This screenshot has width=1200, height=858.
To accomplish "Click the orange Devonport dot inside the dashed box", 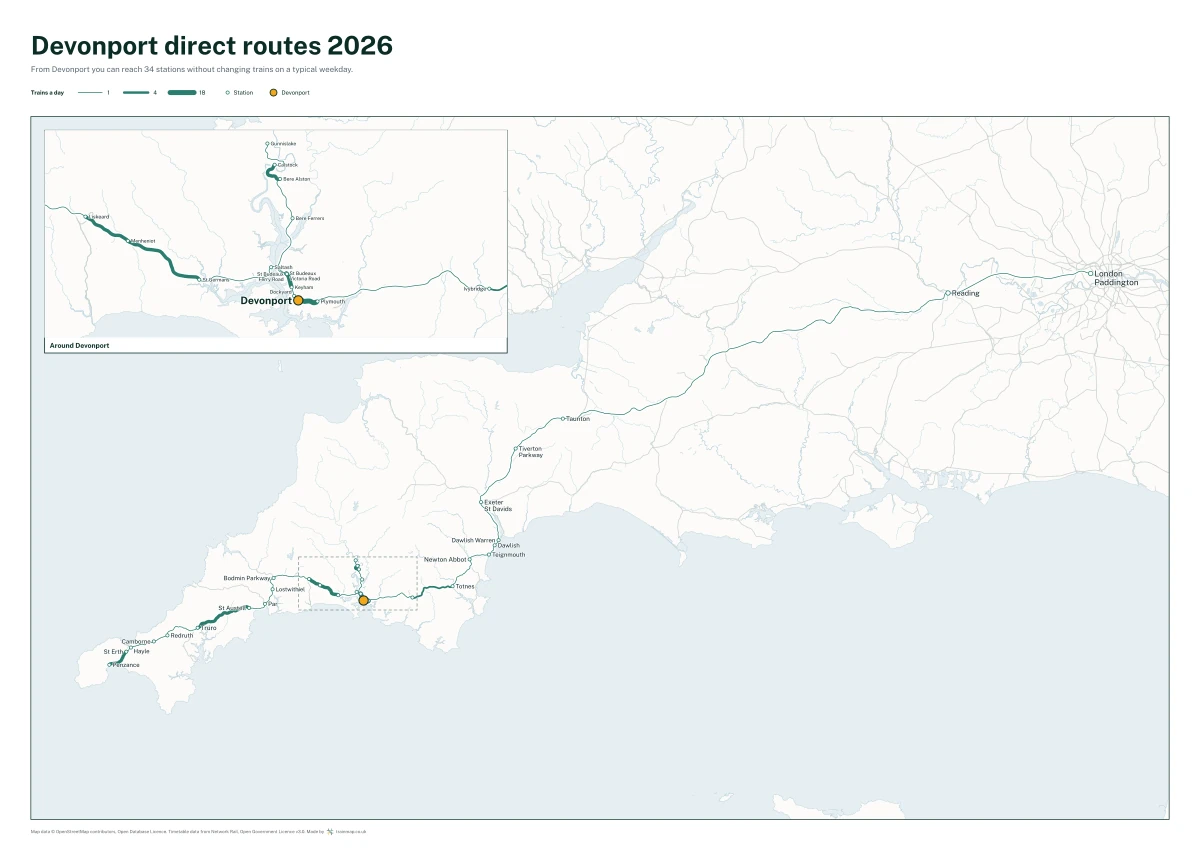I will coord(364,601).
